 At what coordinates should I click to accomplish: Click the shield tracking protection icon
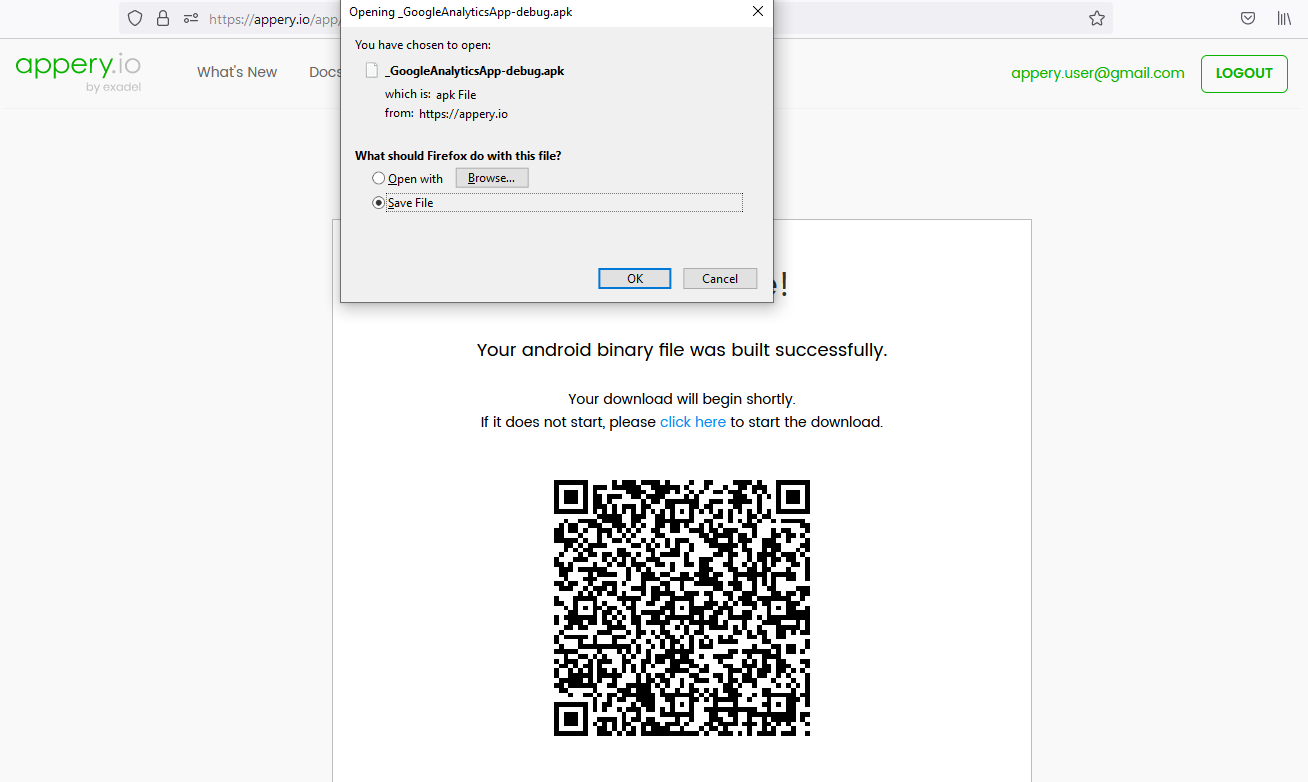(136, 18)
